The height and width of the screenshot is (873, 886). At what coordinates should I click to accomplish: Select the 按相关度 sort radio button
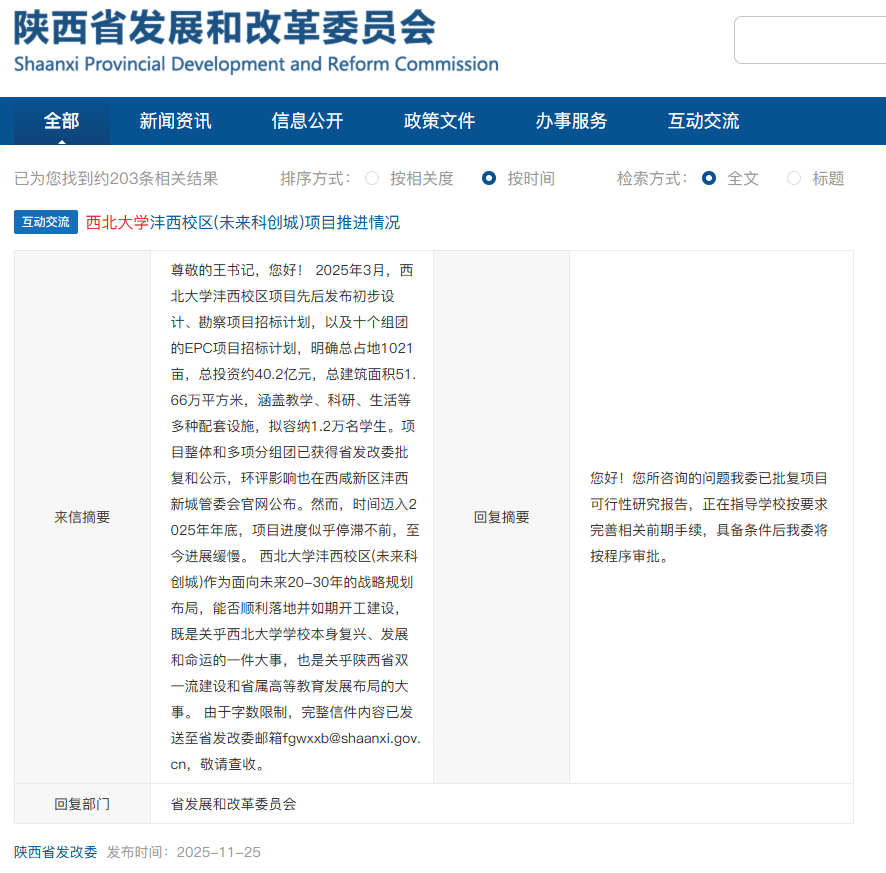(x=371, y=177)
